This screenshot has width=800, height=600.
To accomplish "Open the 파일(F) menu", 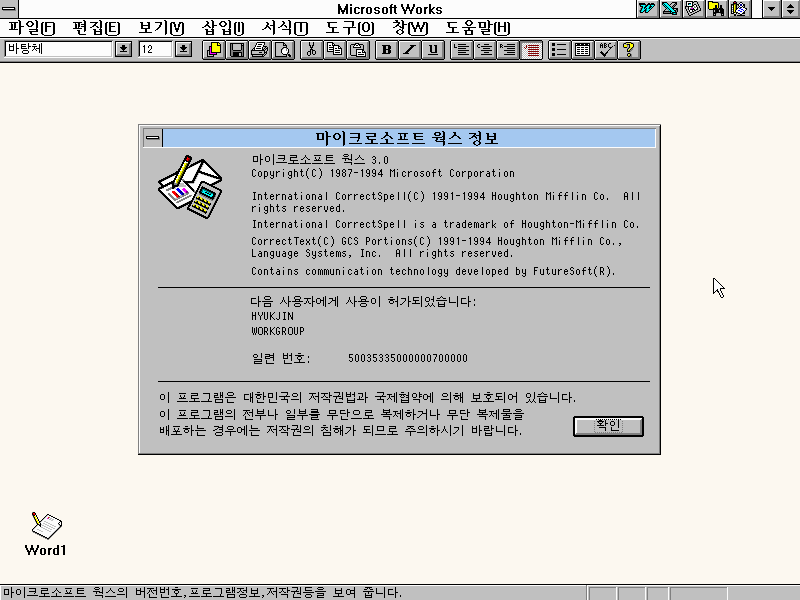I will point(31,28).
